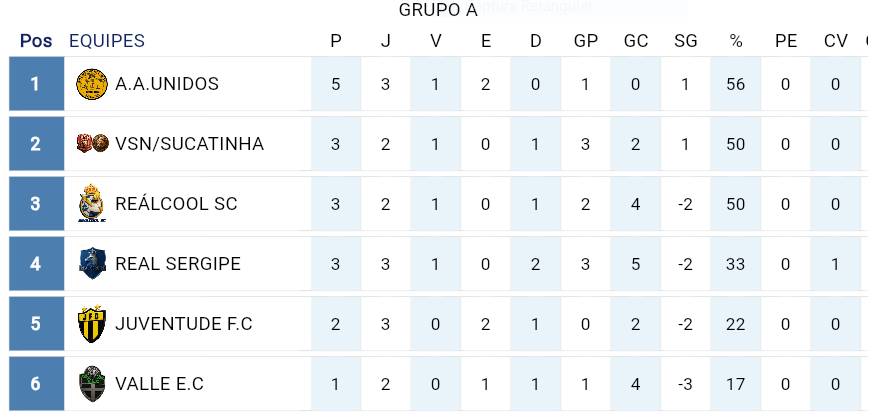Open the A.A.UNIDOS team name link
The width and height of the screenshot is (869, 419).
coord(167,84)
